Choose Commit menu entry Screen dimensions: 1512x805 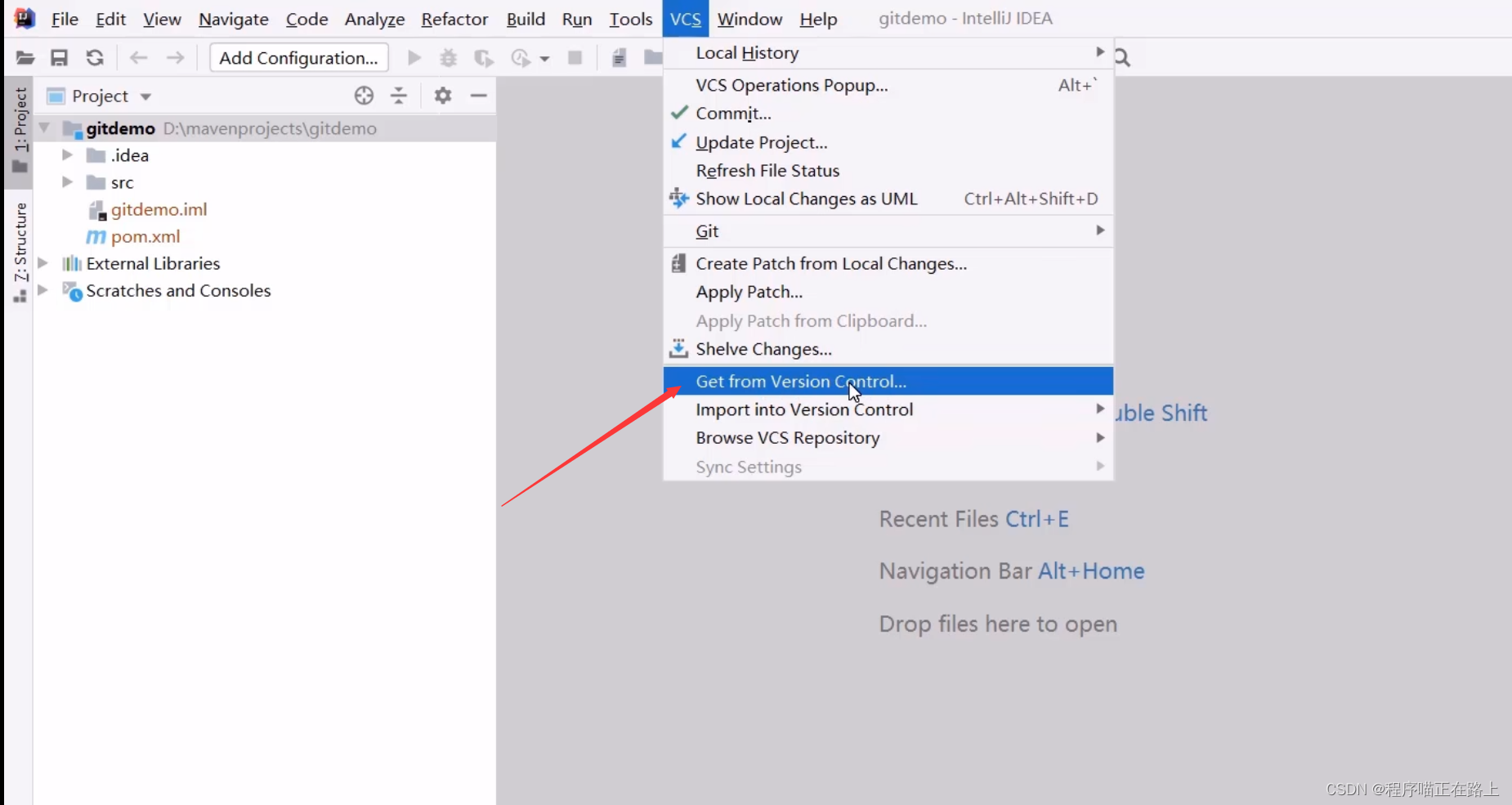(x=888, y=114)
